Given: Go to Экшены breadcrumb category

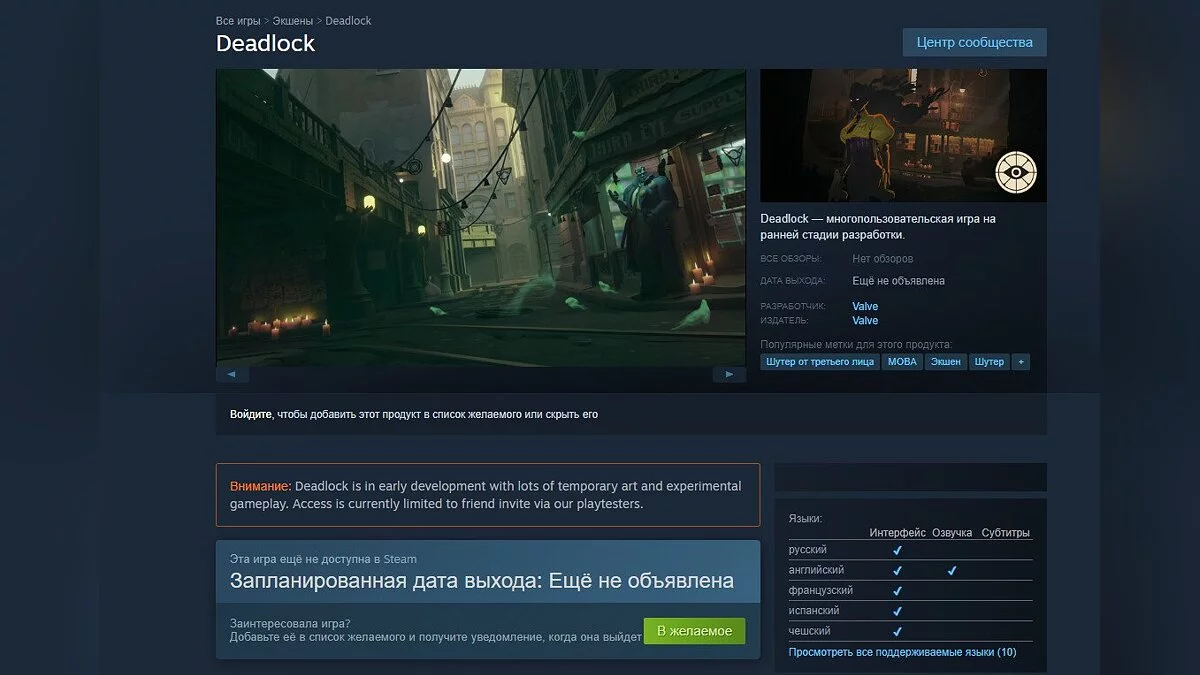Looking at the screenshot, I should pos(293,21).
